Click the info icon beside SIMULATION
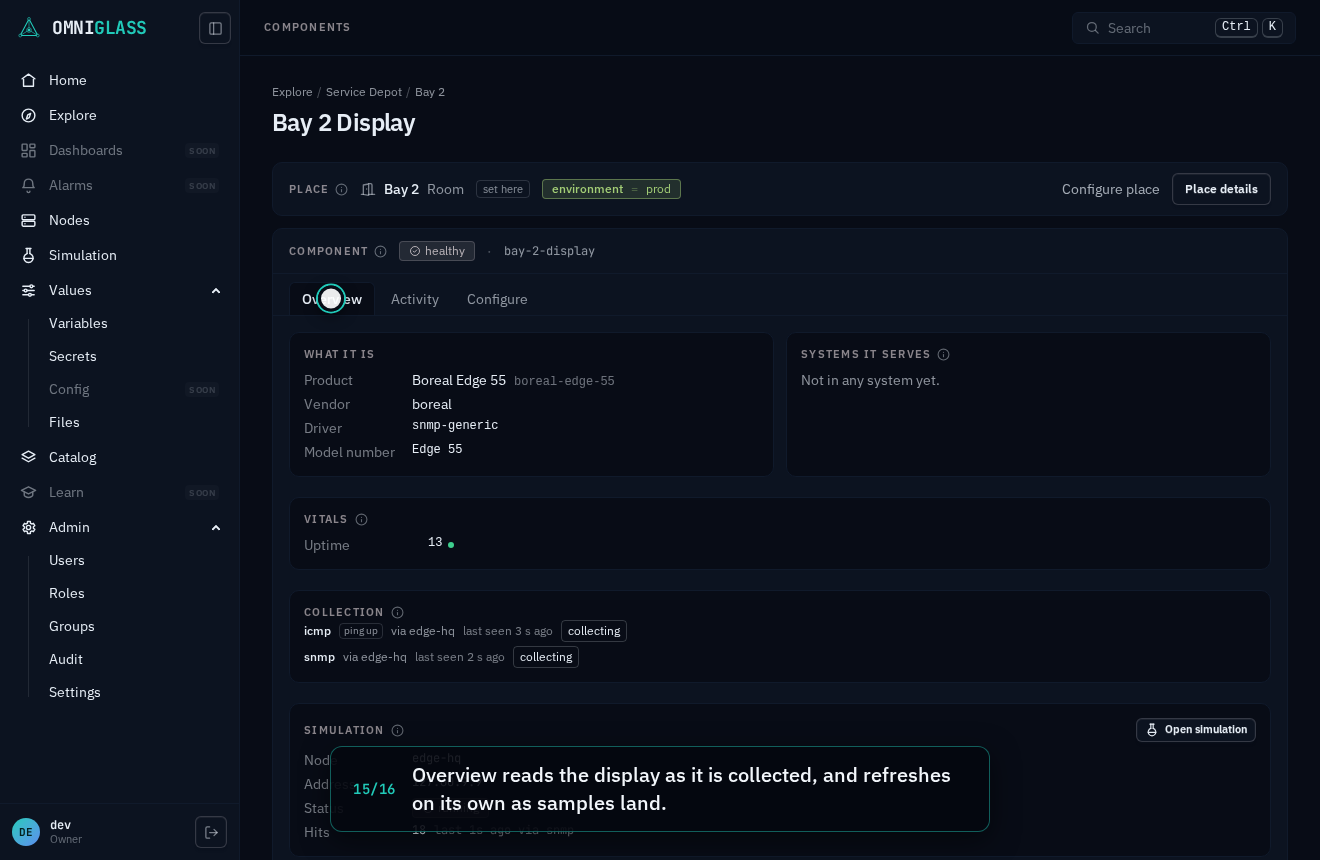 point(397,730)
